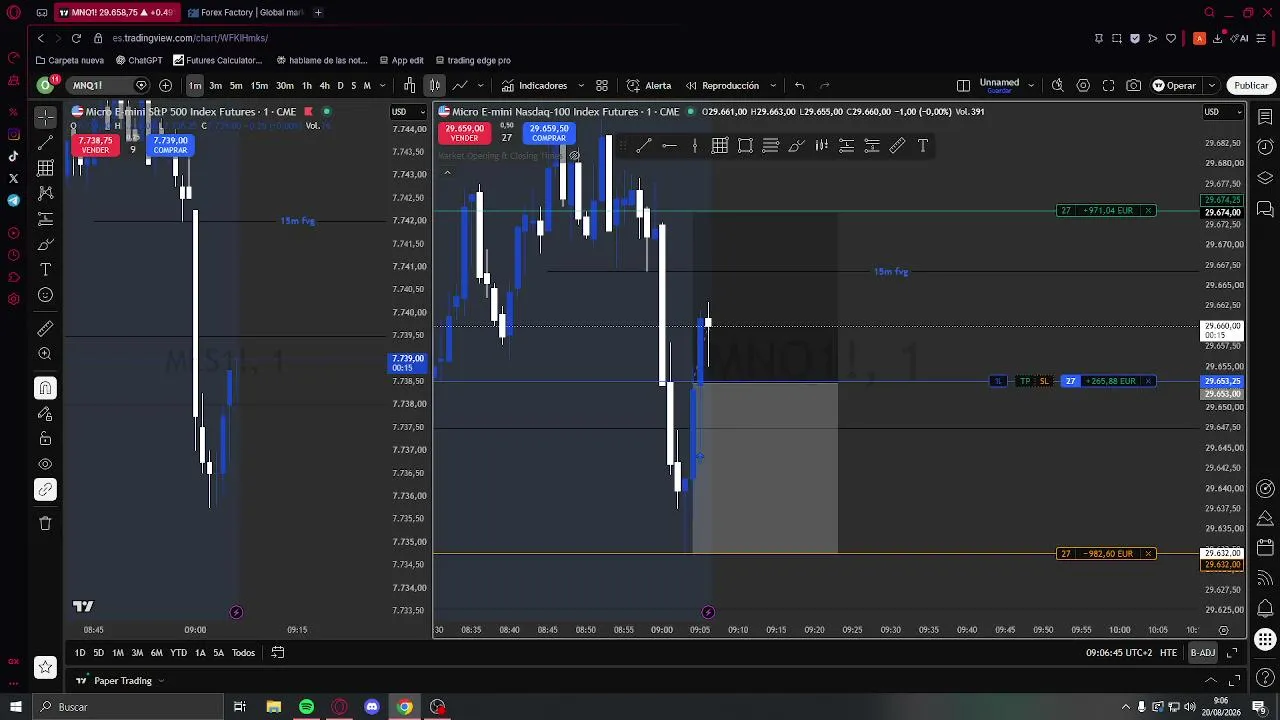Open the USD currency dropdown on S&P chart
Image resolution: width=1280 pixels, height=720 pixels.
coord(407,112)
